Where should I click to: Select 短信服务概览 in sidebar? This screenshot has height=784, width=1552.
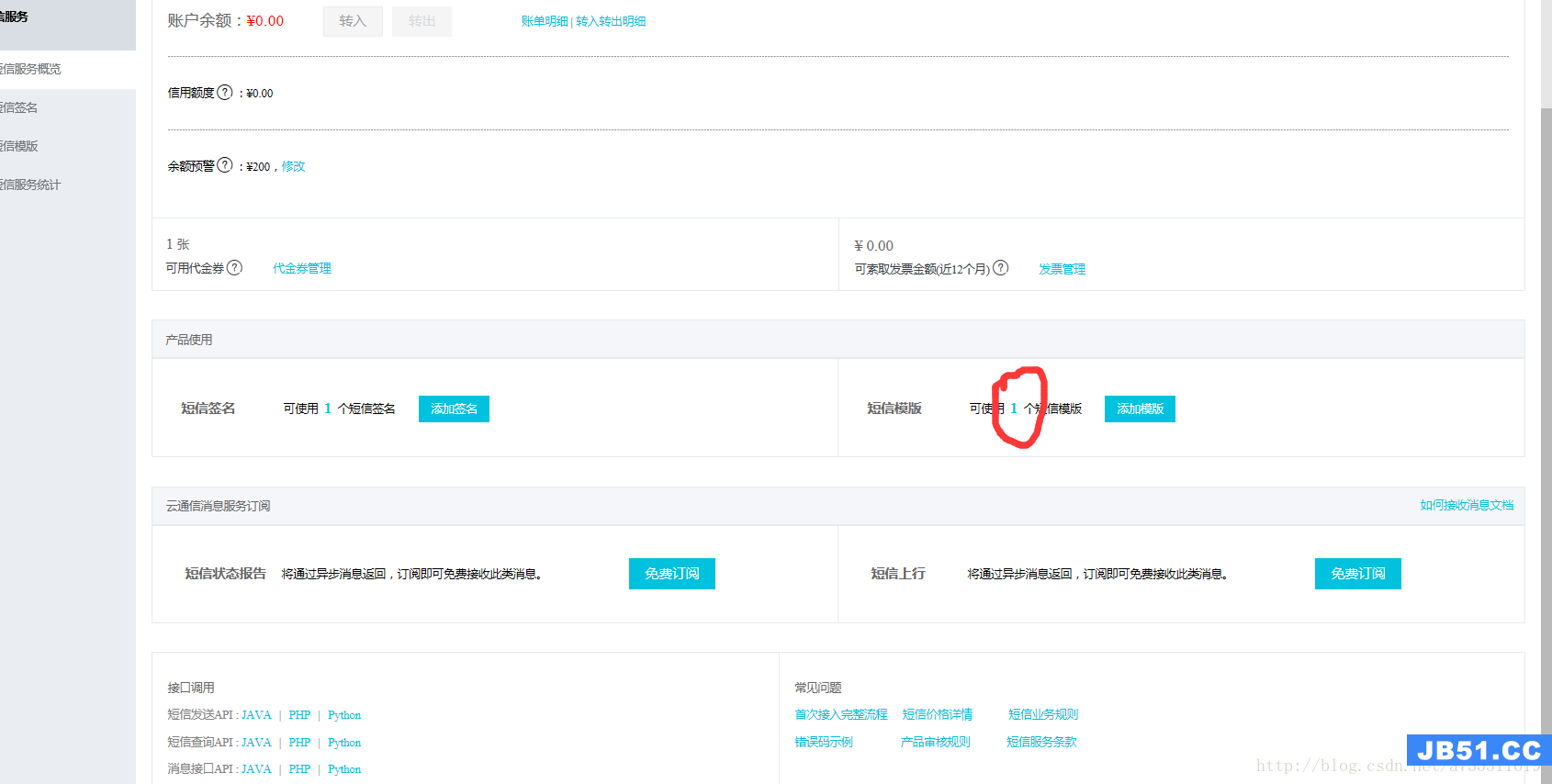pyautogui.click(x=68, y=69)
